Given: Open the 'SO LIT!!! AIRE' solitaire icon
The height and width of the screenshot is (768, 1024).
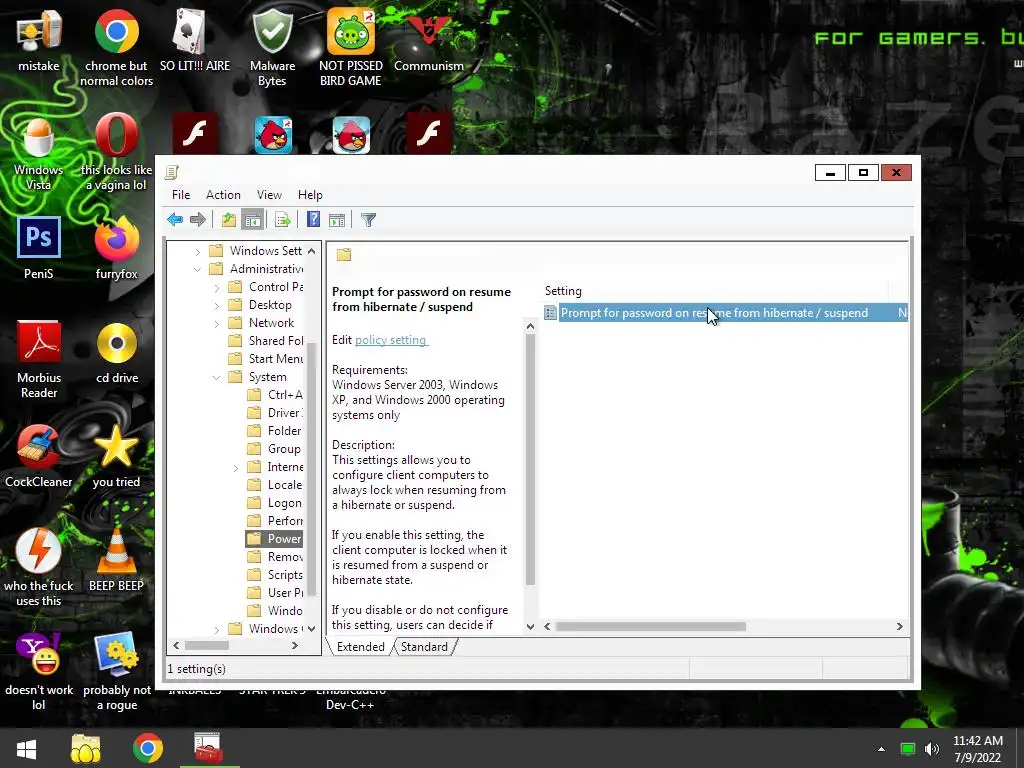Looking at the screenshot, I should point(195,40).
